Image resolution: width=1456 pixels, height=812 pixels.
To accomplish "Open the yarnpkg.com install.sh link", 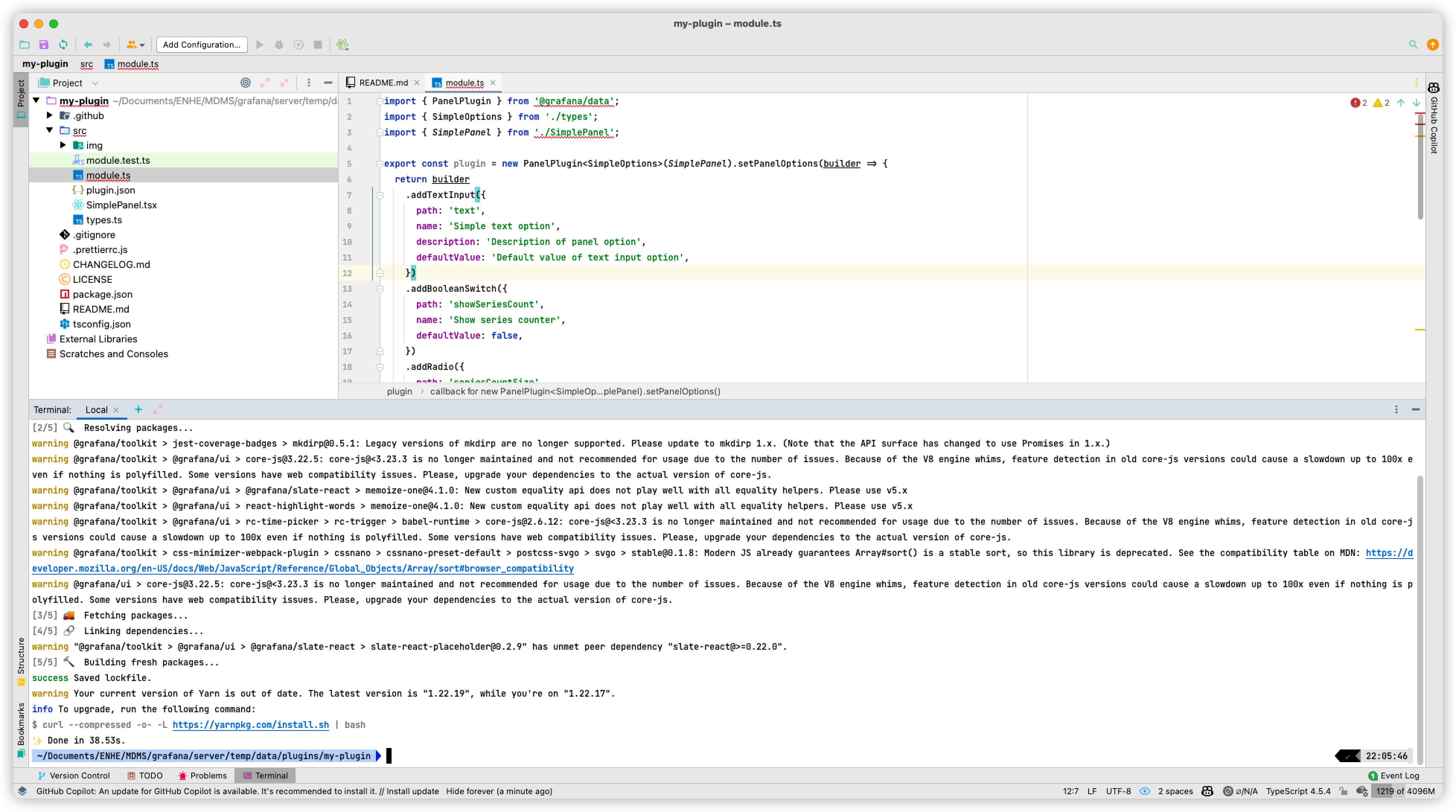I will click(250, 725).
